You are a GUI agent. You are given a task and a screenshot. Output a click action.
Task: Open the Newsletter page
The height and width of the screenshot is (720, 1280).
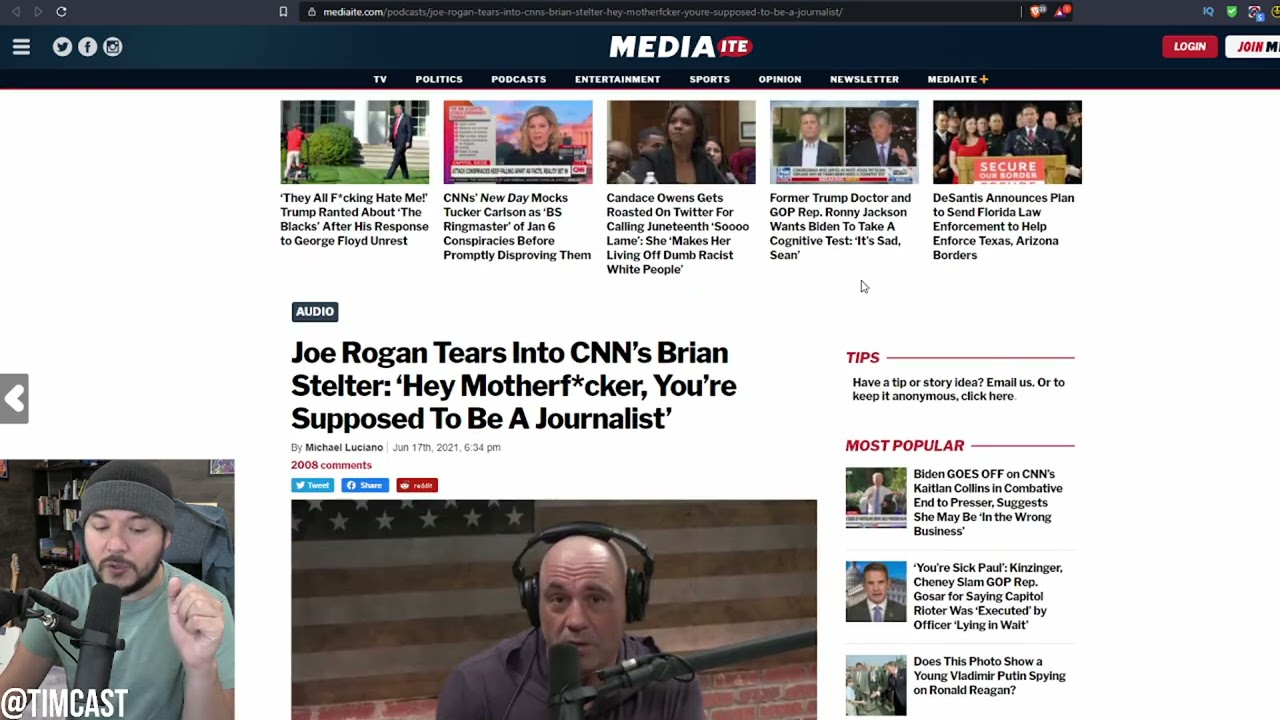(864, 79)
